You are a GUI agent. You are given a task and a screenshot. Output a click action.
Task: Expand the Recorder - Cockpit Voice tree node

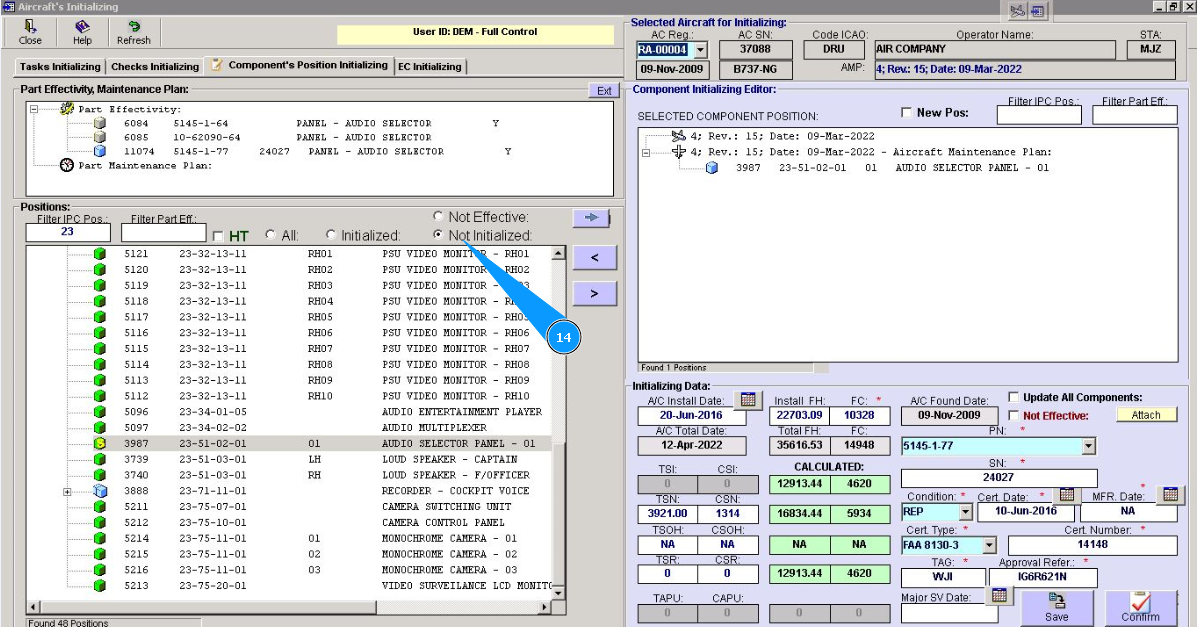coord(67,491)
